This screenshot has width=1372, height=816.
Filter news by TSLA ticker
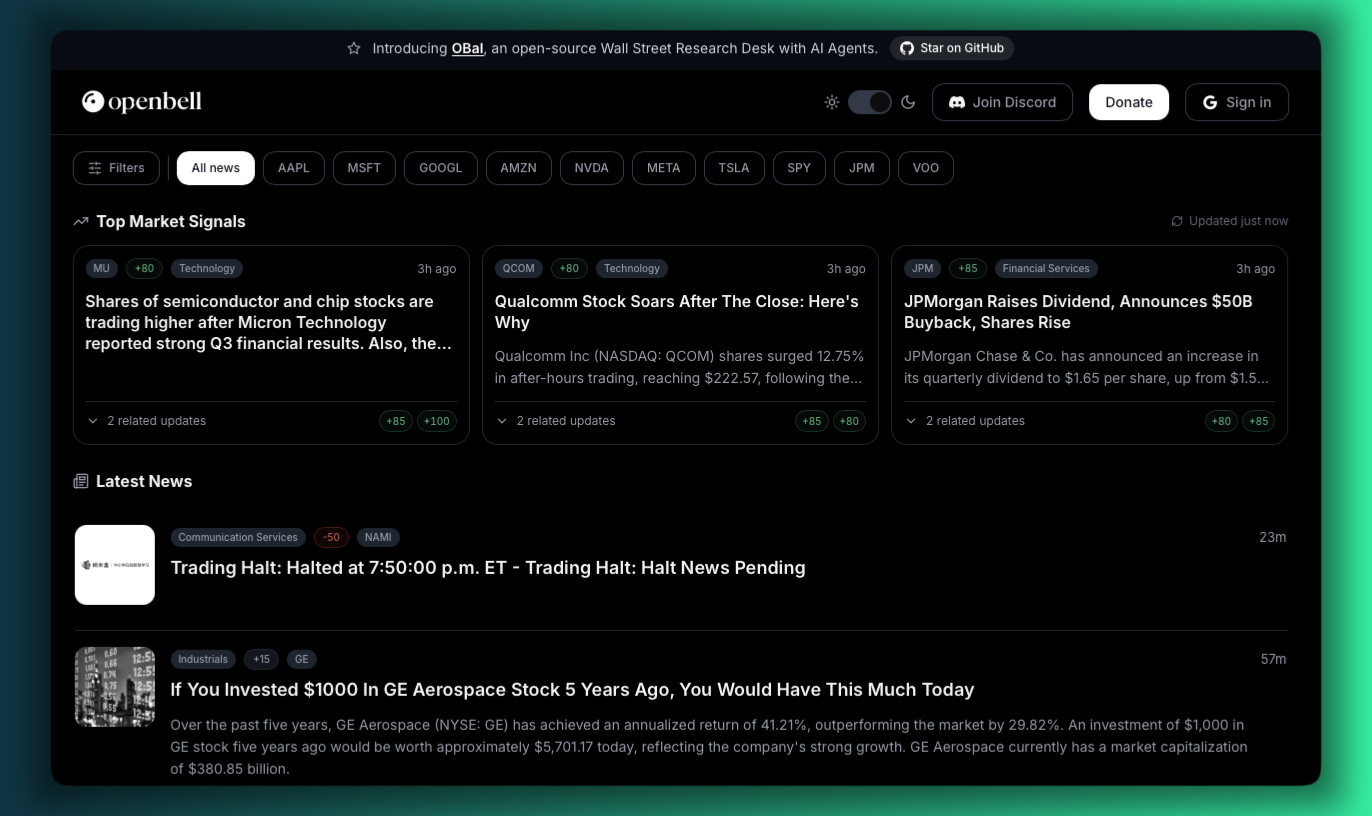[x=734, y=168]
